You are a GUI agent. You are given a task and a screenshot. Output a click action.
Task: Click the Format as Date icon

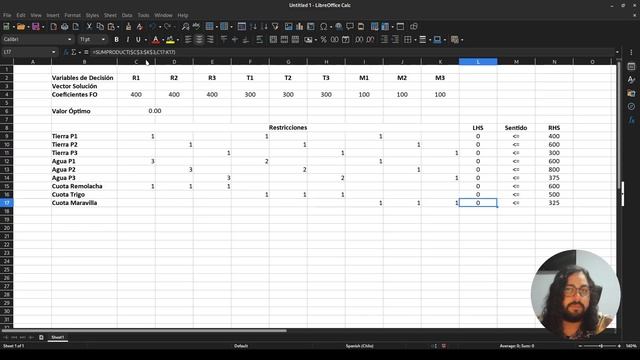pyautogui.click(x=346, y=40)
